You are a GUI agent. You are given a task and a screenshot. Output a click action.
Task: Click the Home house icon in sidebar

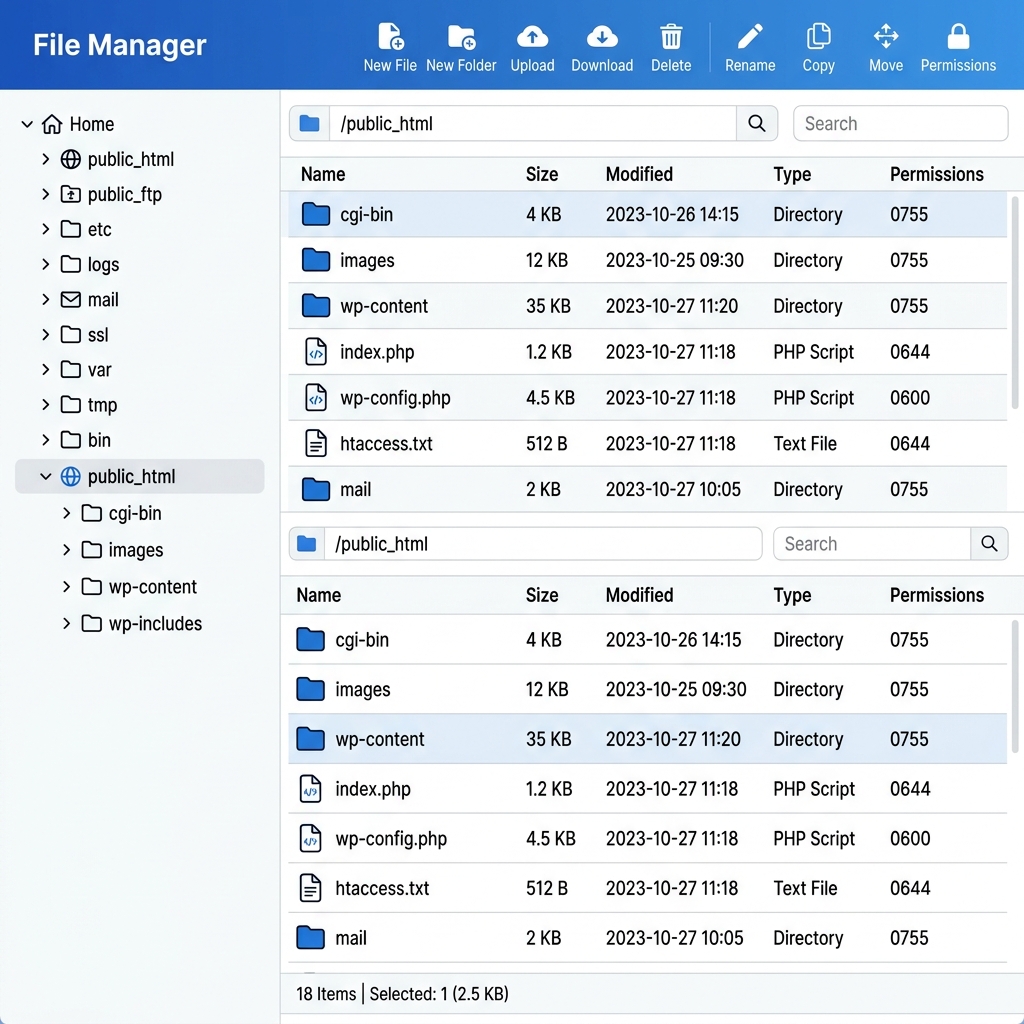point(52,124)
